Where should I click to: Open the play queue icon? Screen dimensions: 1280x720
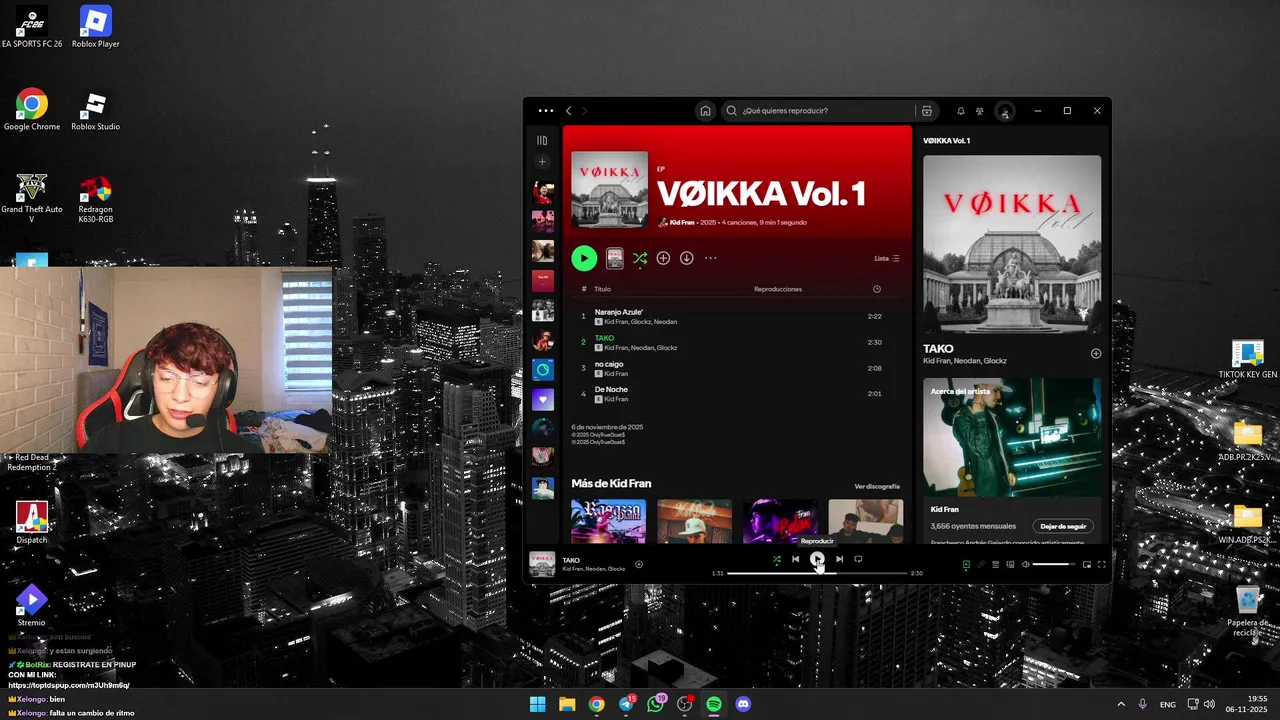pyautogui.click(x=995, y=565)
